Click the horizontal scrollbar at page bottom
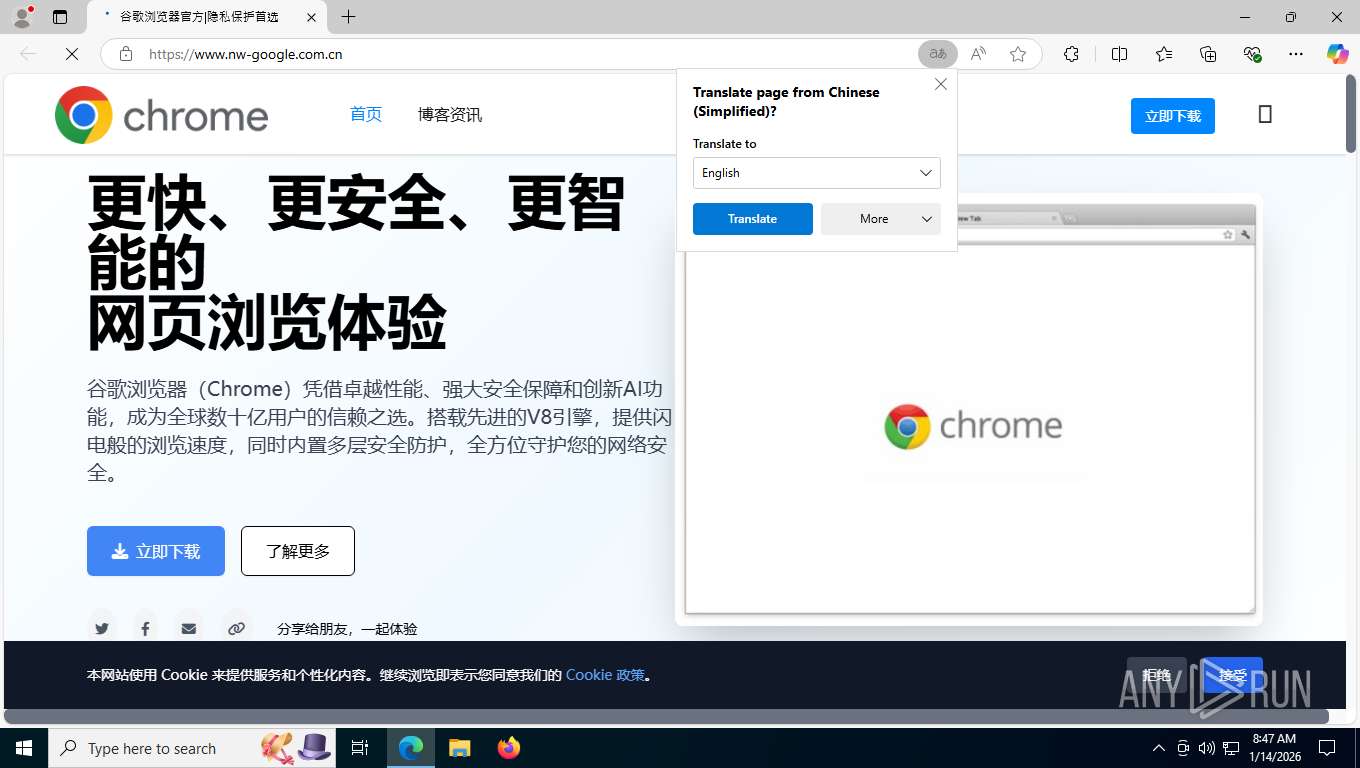The image size is (1360, 768). tap(666, 716)
